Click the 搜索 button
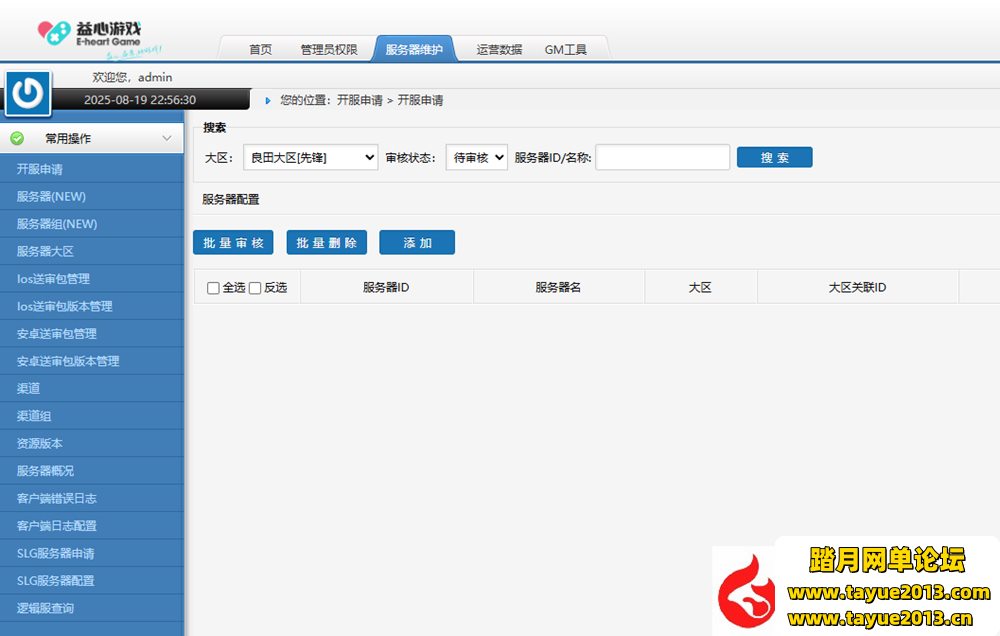 click(x=774, y=158)
